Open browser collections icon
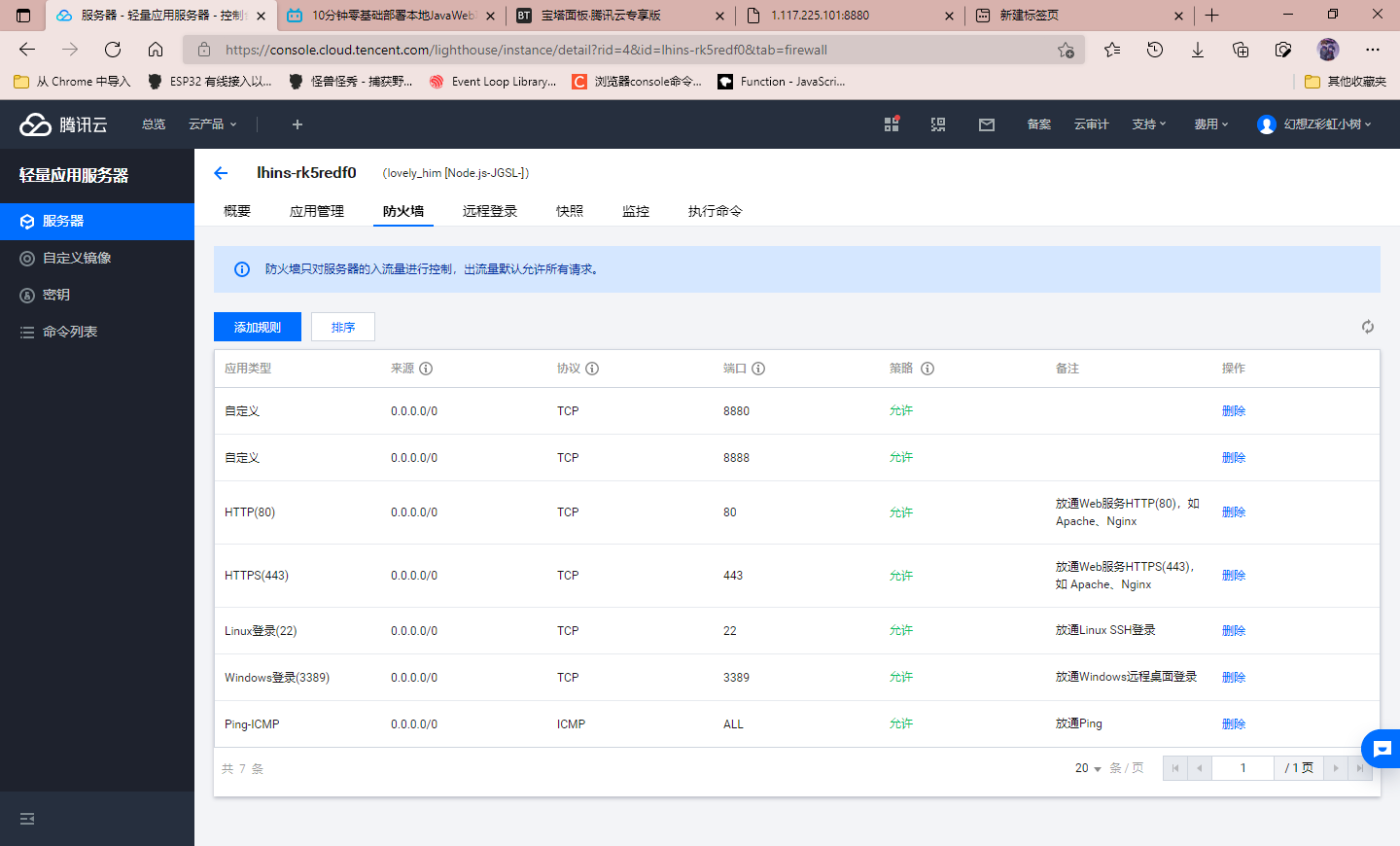Screen dimensions: 1400x846 [1241, 50]
